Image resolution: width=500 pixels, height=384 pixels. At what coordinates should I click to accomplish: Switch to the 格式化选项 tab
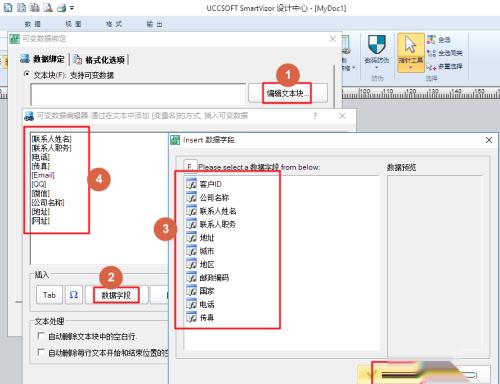coord(100,60)
